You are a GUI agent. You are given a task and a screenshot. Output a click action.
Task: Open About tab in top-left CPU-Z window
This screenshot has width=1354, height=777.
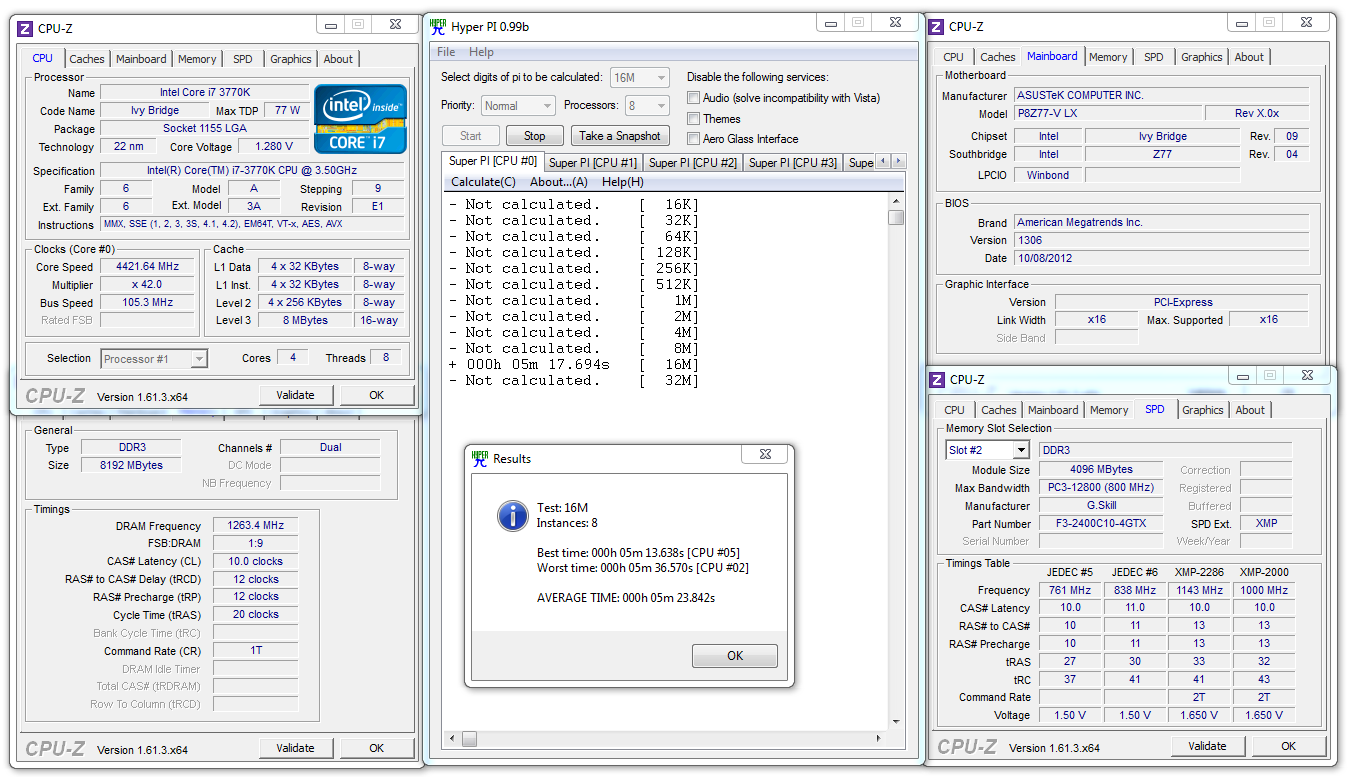338,59
